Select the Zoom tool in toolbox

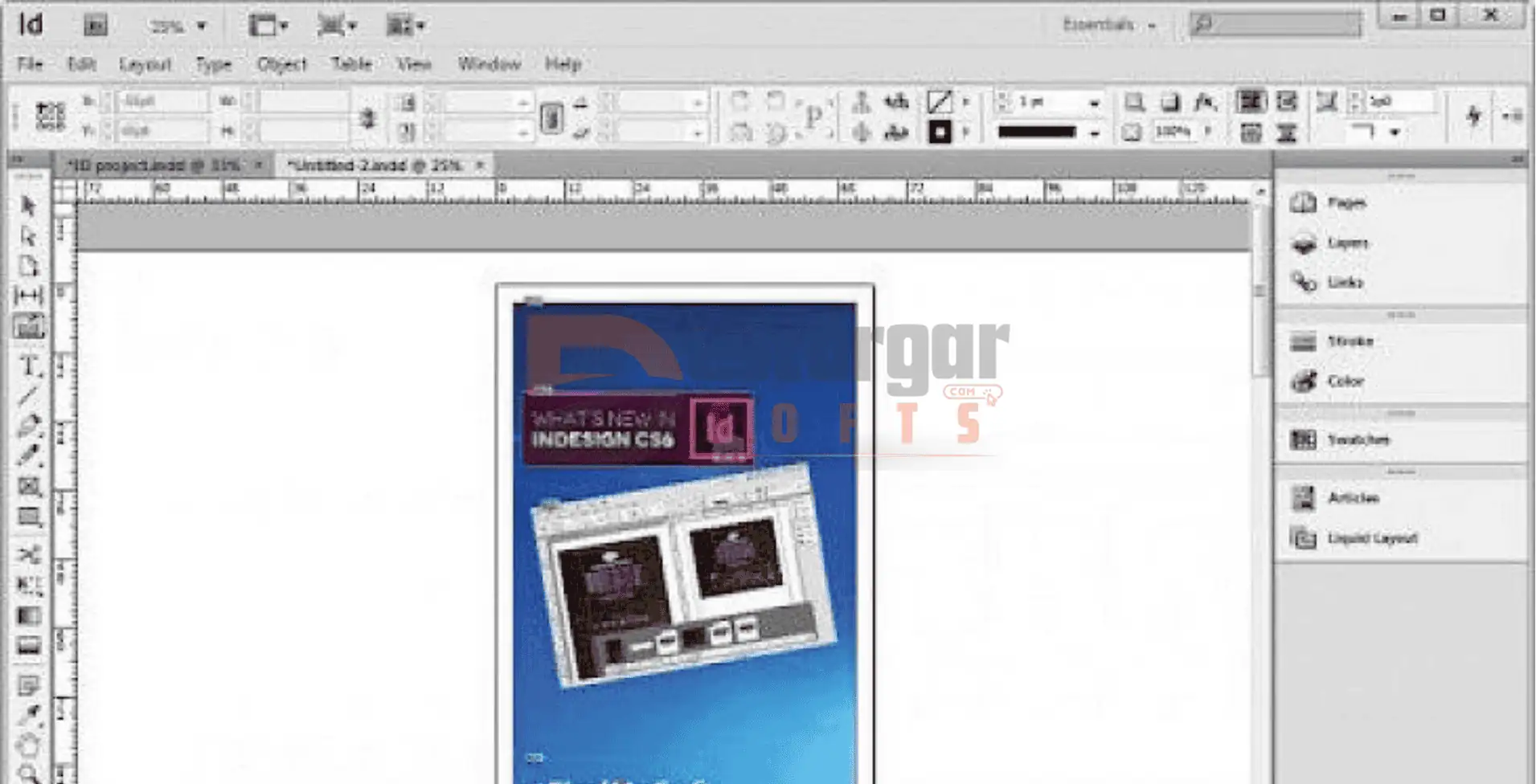pos(29,774)
